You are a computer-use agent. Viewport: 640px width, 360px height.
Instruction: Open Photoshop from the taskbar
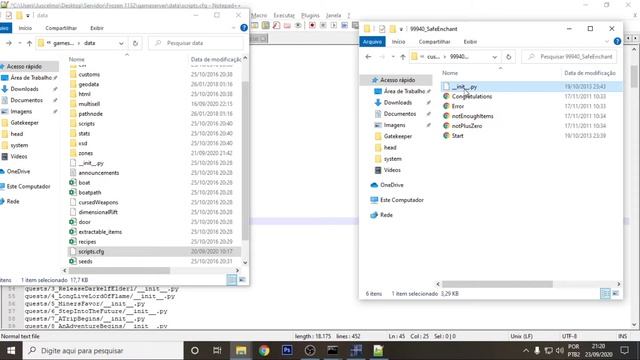(287, 351)
